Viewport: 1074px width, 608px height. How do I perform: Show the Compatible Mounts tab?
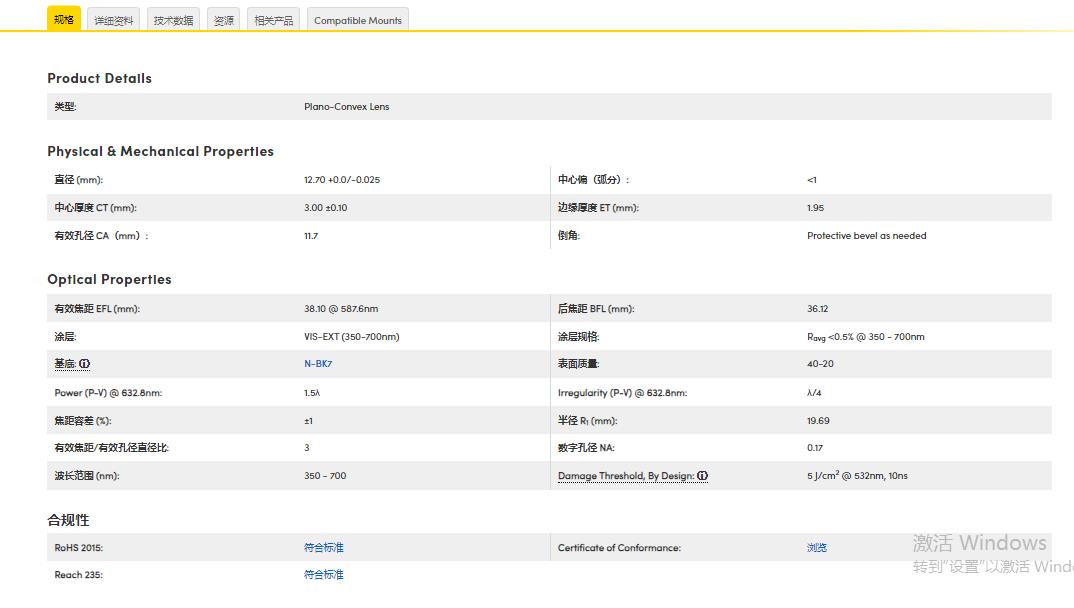[358, 20]
